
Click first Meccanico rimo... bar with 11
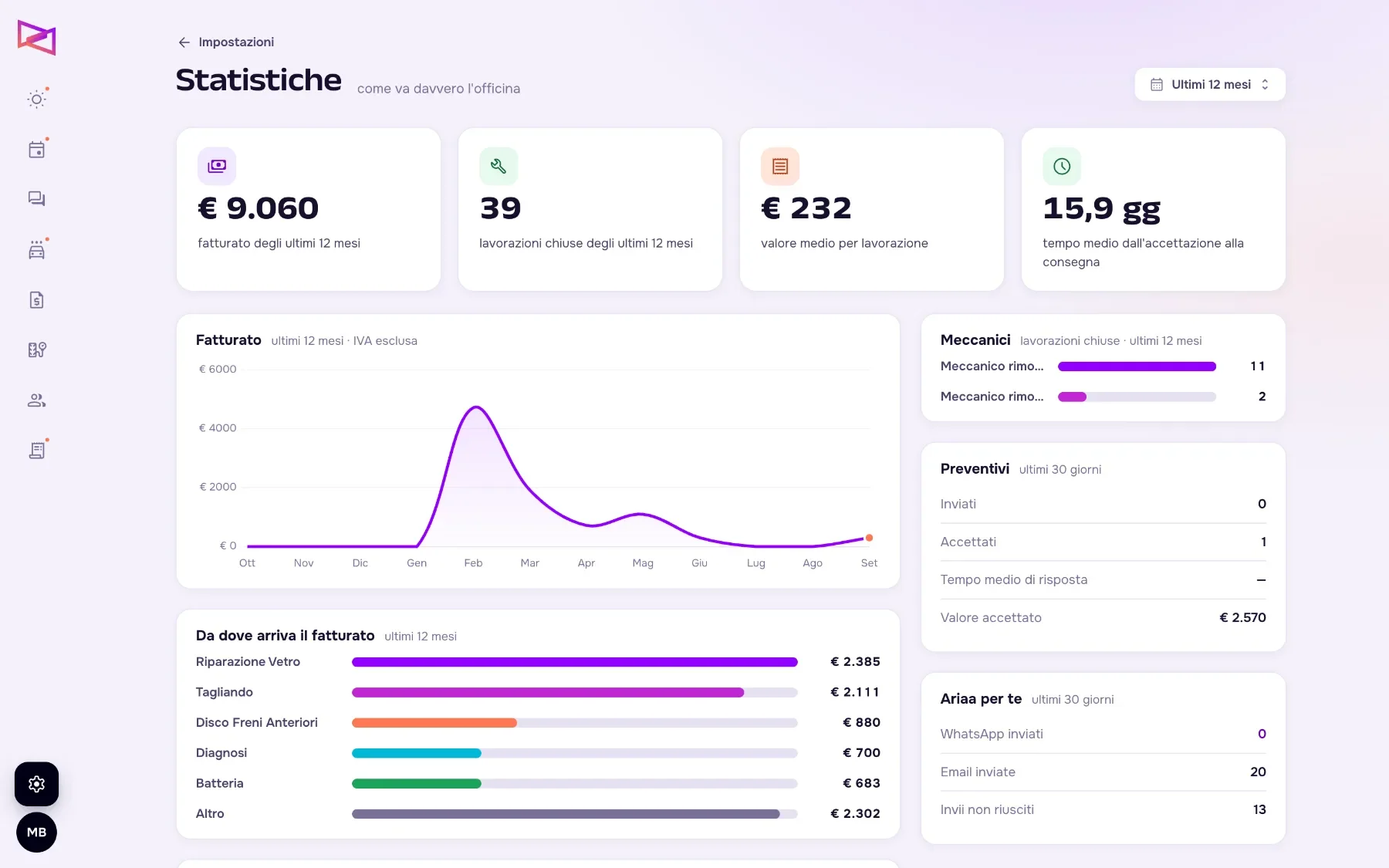1137,366
